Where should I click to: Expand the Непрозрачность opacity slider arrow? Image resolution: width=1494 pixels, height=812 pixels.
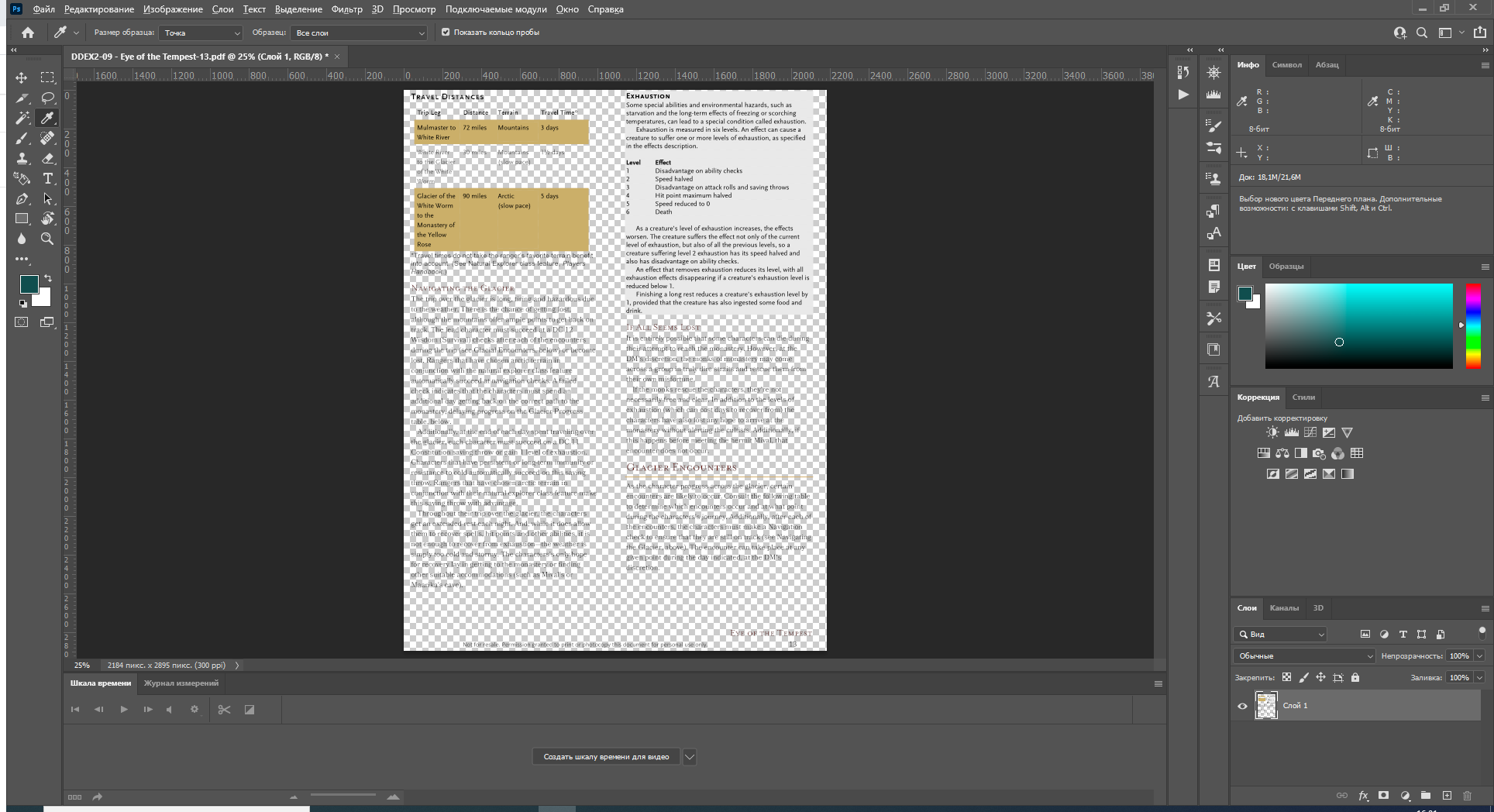pos(1479,655)
